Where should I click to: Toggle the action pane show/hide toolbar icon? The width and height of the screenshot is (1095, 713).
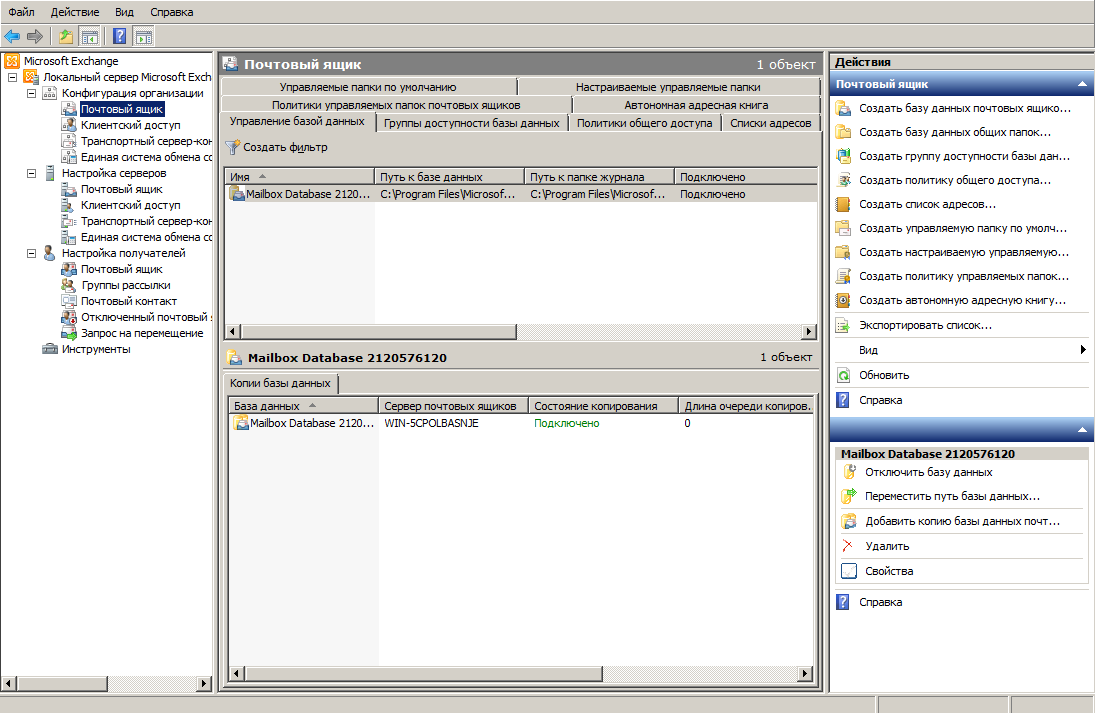pos(144,36)
